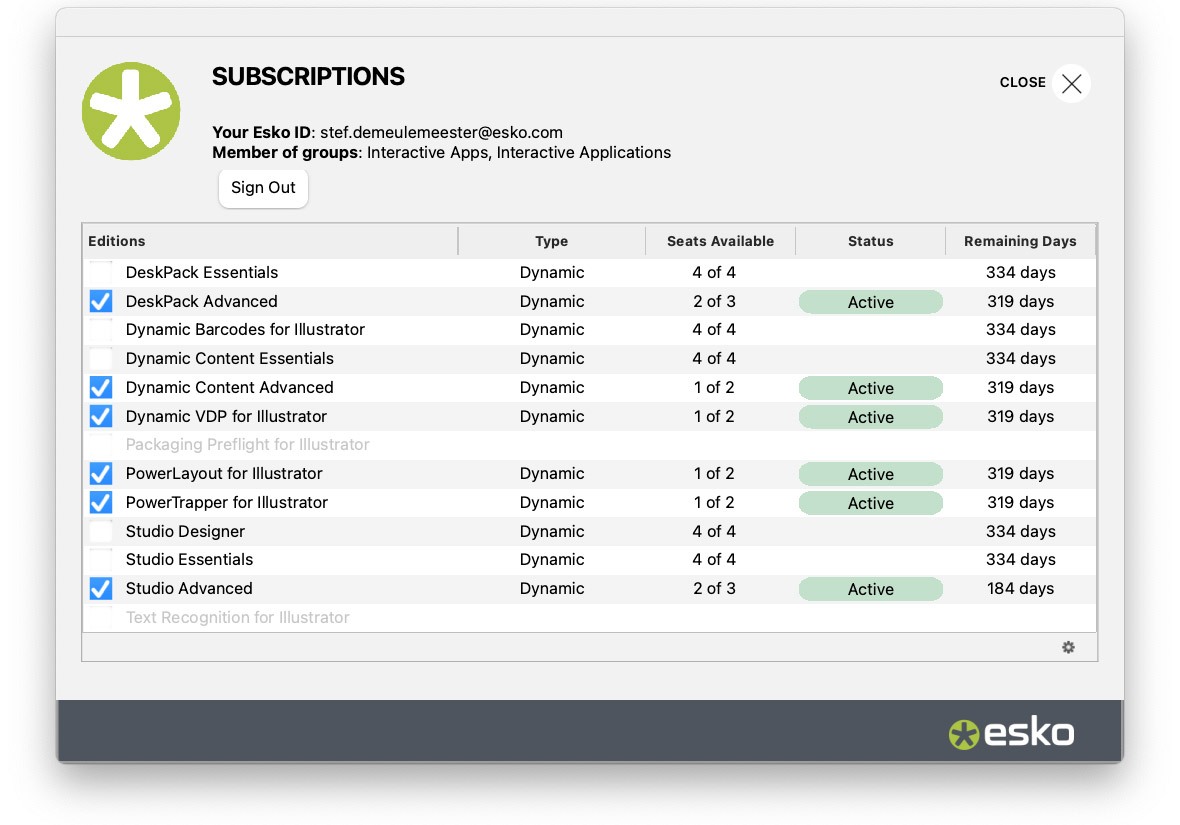Viewport: 1180px width, 825px height.
Task: Click the green Esko asterisk profile icon
Action: 131,111
